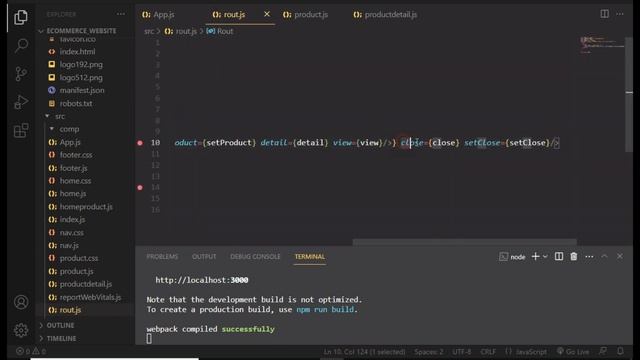
Task: Switch to the DEBUG CONSOLE tab
Action: (x=255, y=257)
